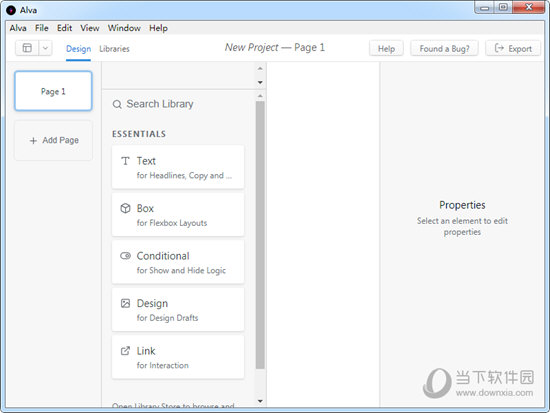This screenshot has width=550, height=413.
Task: Open the layout dropdown chevron
Action: (x=45, y=48)
